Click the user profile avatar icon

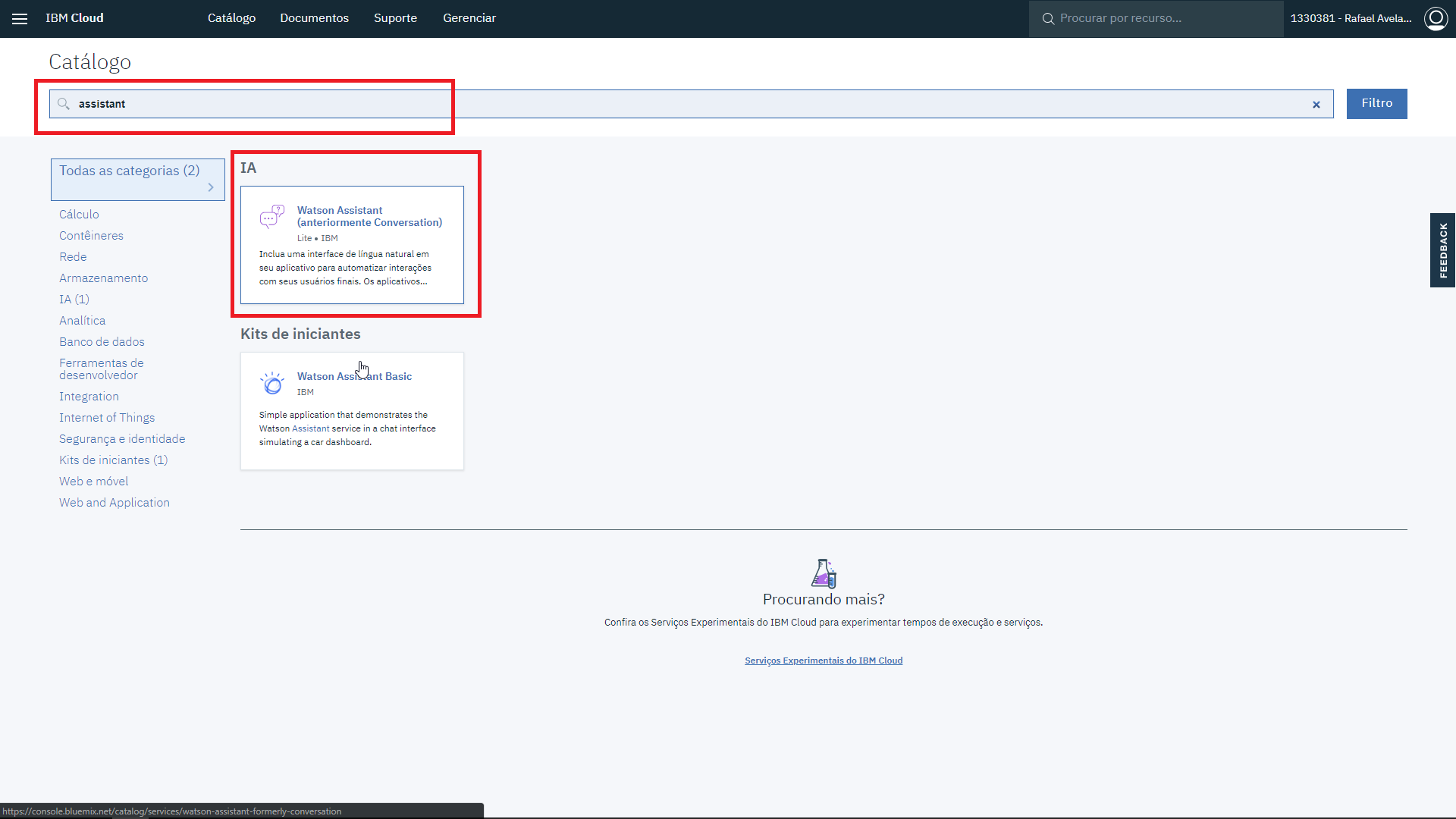click(1436, 18)
